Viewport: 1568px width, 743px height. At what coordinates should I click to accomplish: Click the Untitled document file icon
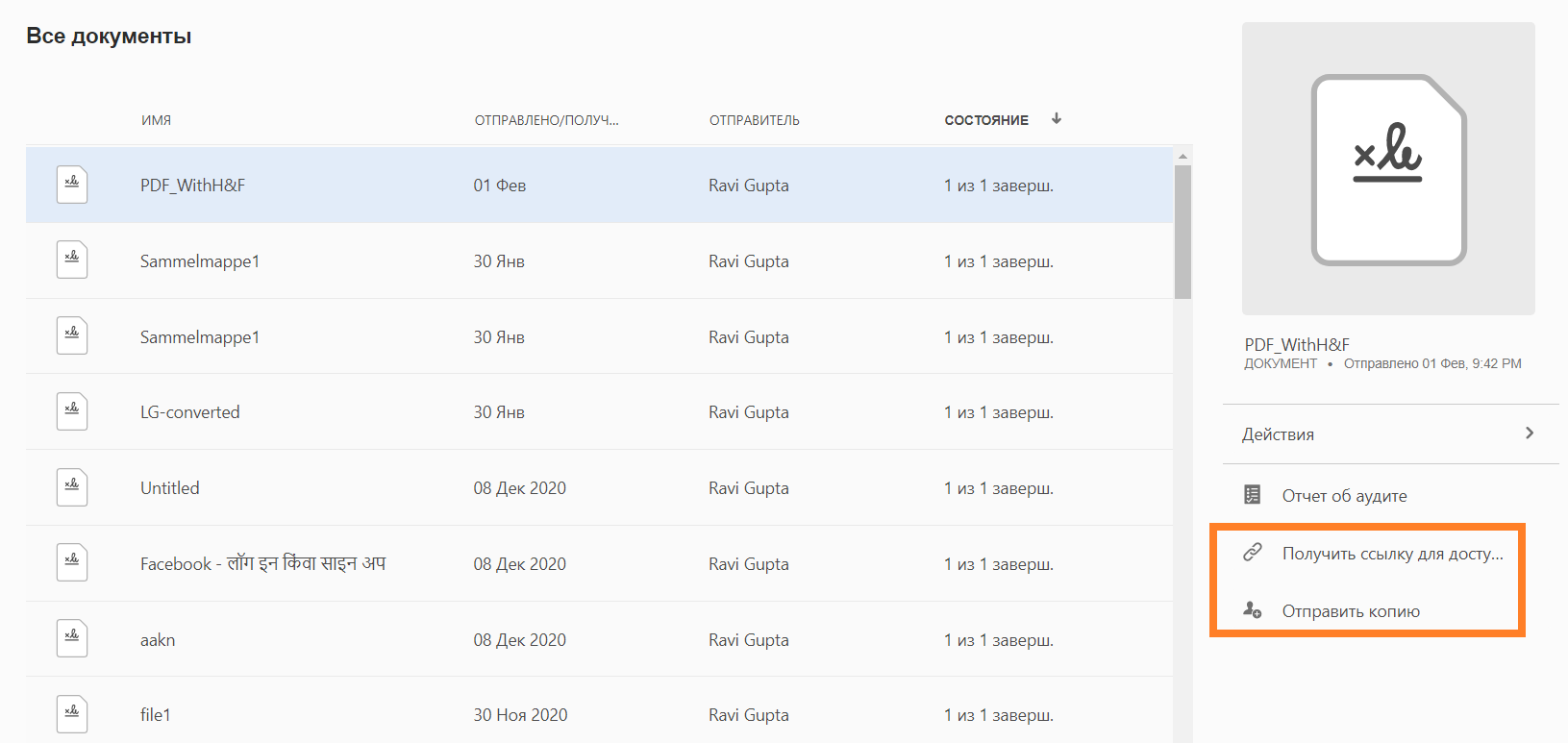point(72,487)
